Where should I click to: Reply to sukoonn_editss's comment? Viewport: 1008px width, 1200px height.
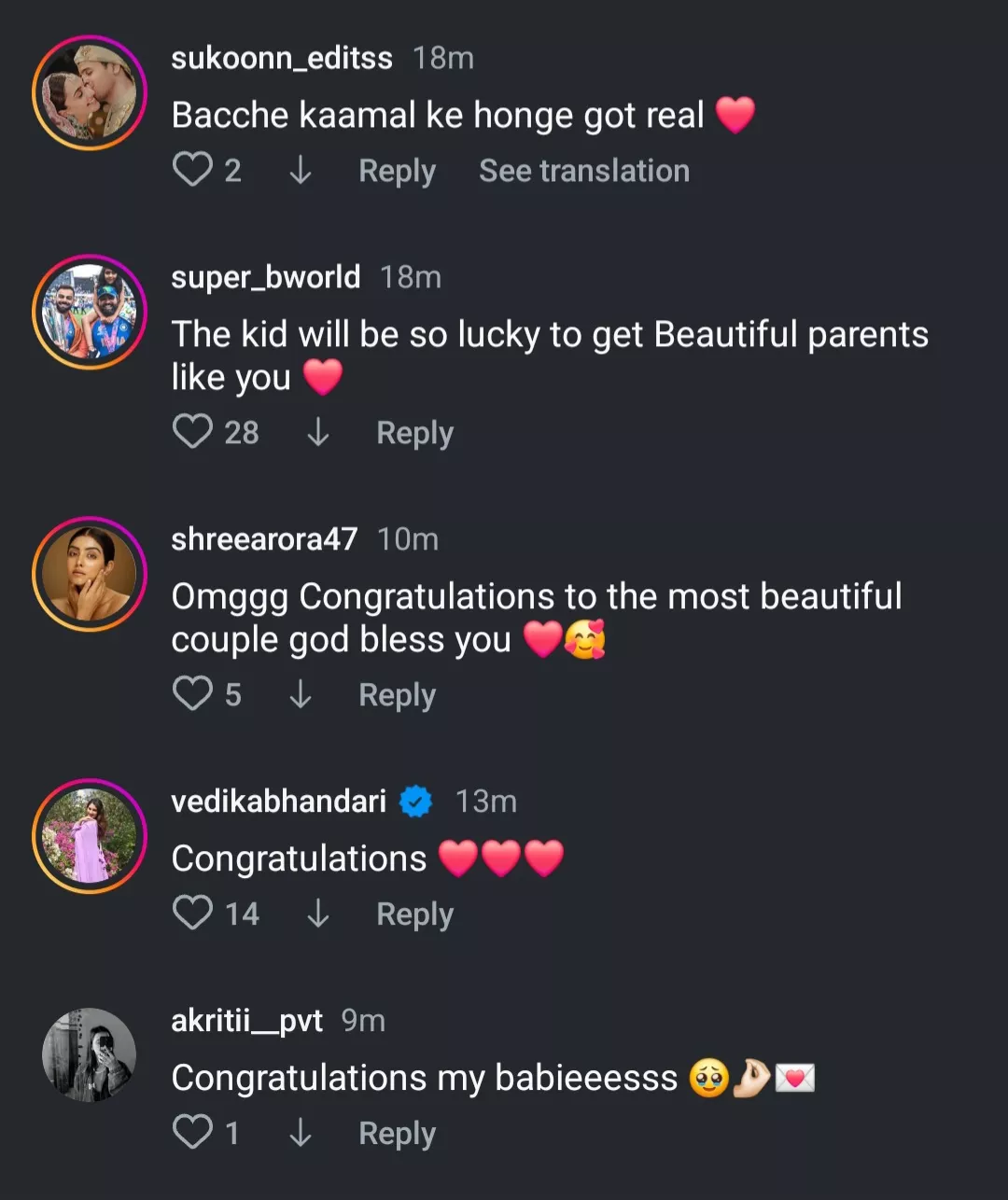[x=397, y=171]
